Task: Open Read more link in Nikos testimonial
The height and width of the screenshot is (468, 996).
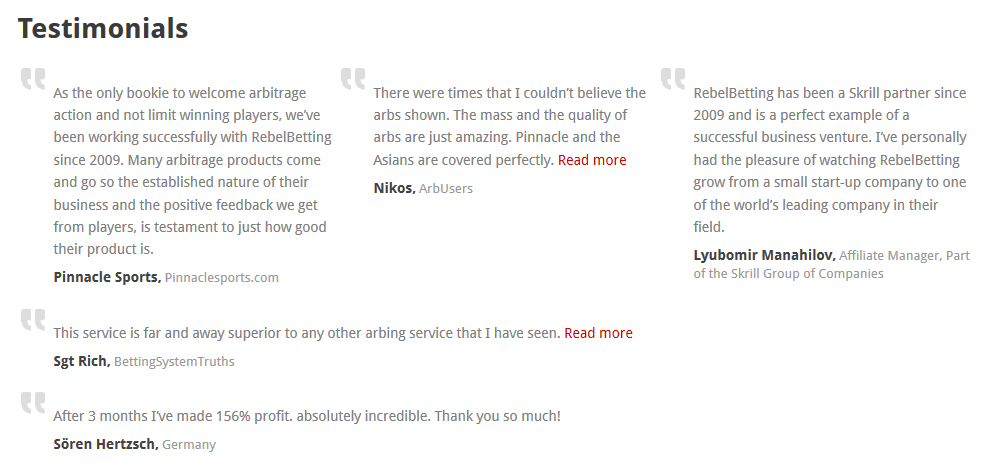Action: tap(592, 160)
